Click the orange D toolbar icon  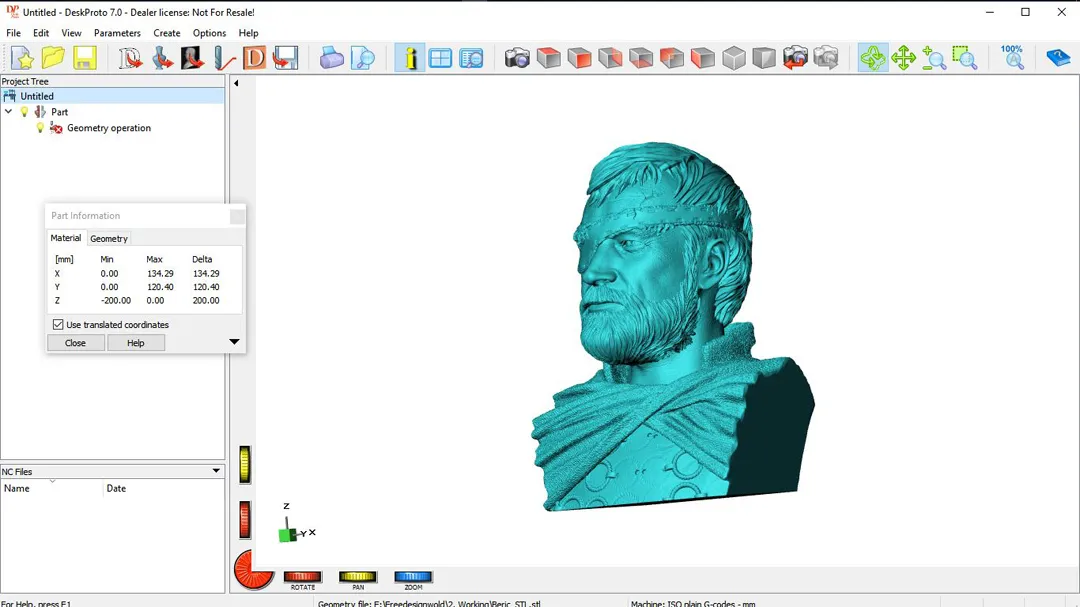coord(254,58)
